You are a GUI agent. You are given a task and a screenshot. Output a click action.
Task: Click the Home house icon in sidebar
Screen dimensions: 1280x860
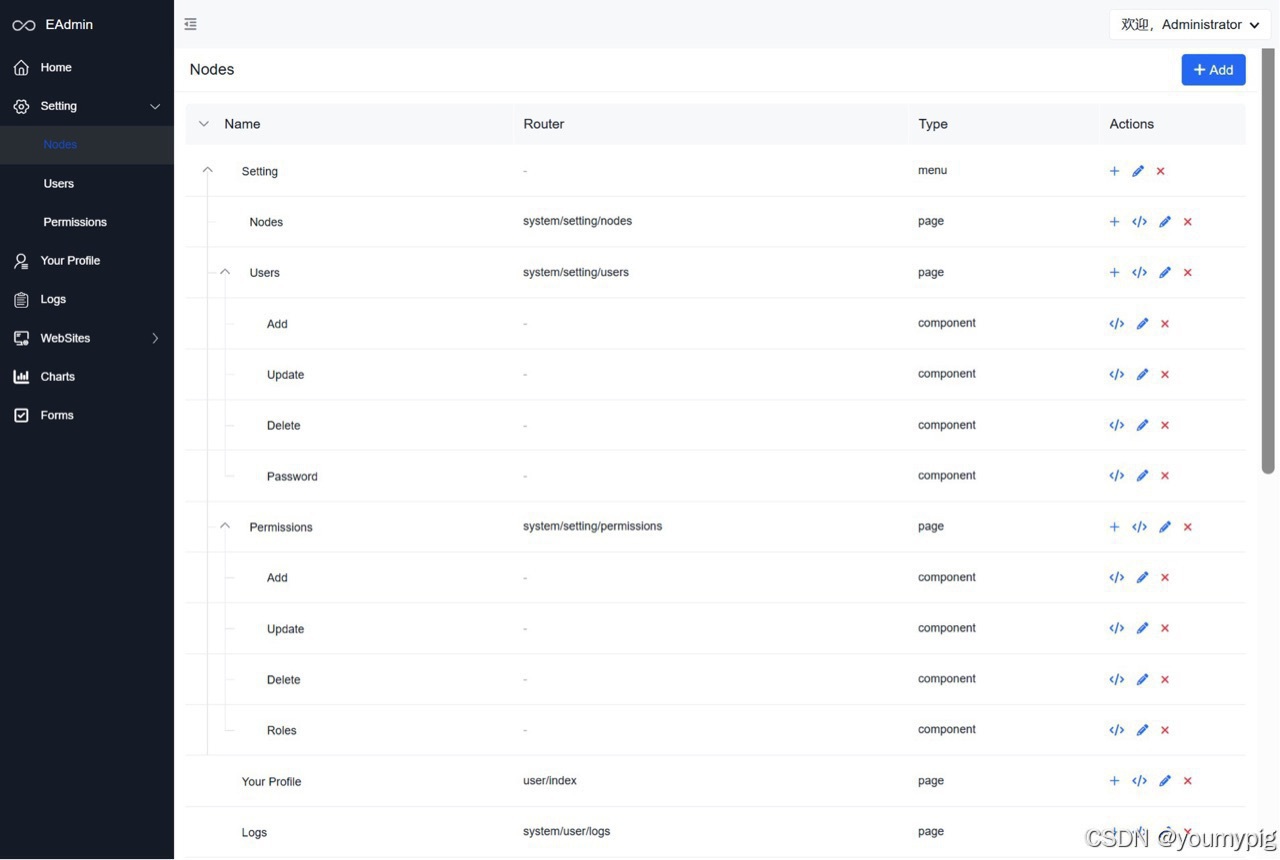(x=21, y=68)
